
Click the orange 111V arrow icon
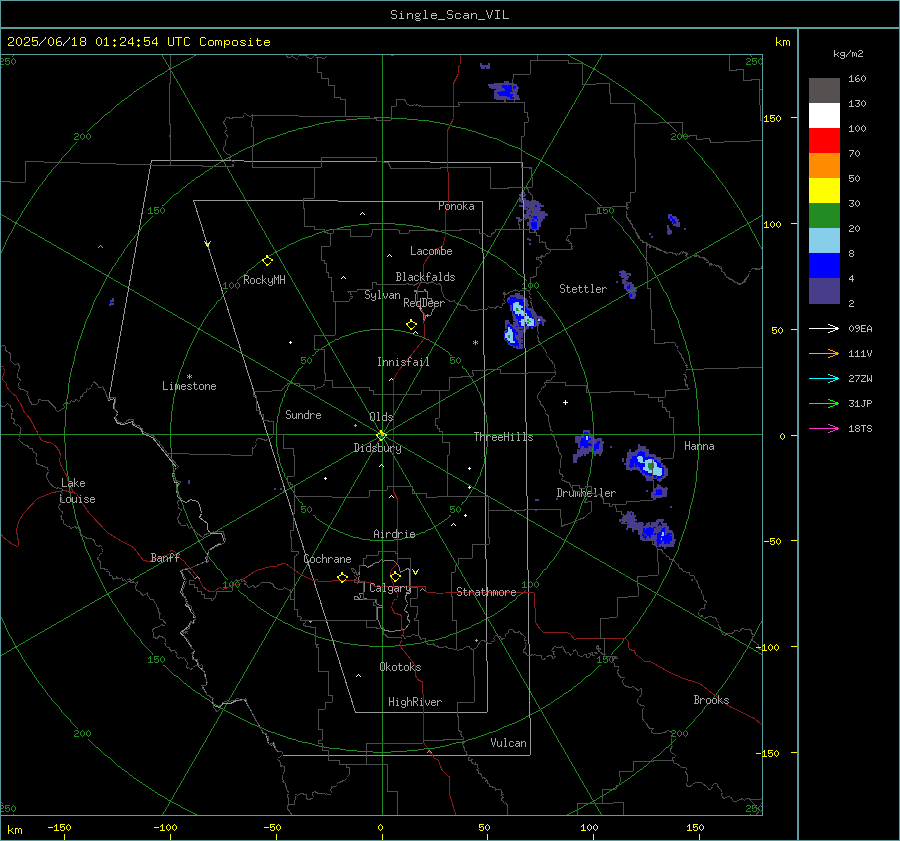[x=824, y=354]
